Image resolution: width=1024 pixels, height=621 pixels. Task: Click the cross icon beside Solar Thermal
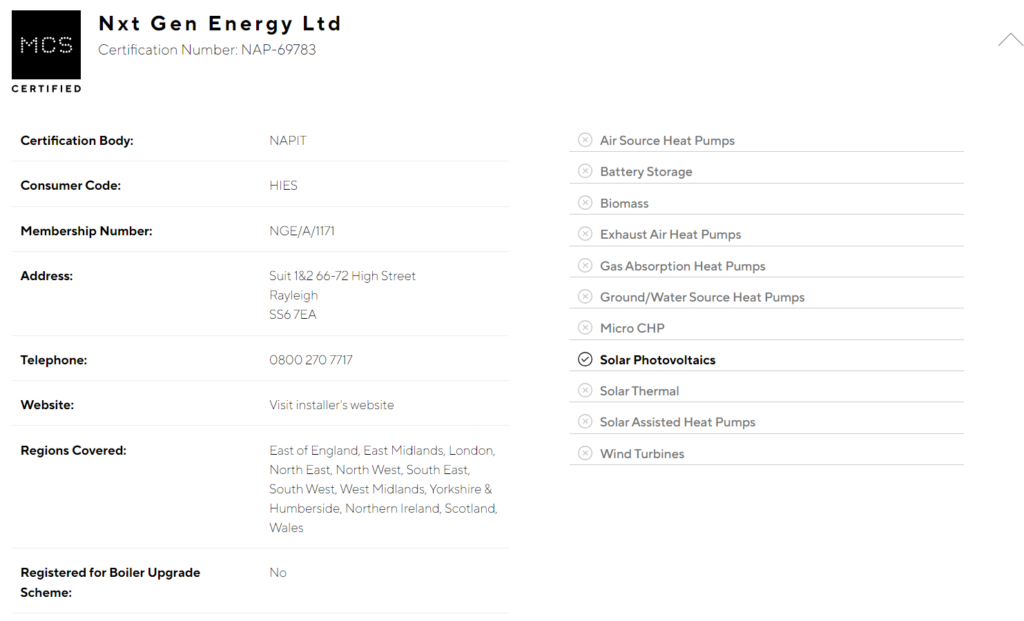pyautogui.click(x=585, y=390)
